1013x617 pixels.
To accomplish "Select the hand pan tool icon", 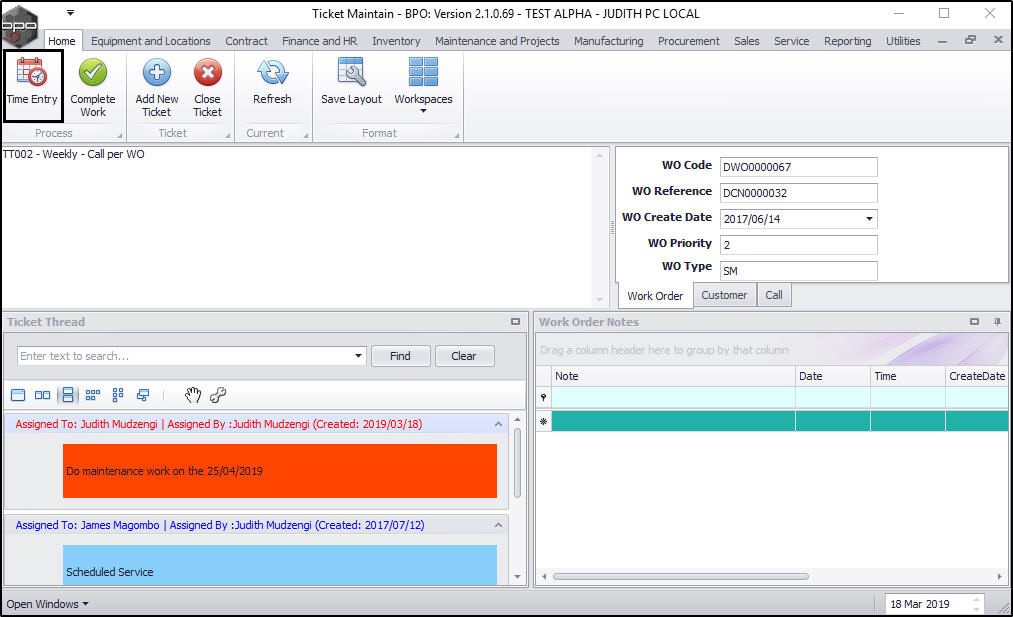I will click(193, 395).
